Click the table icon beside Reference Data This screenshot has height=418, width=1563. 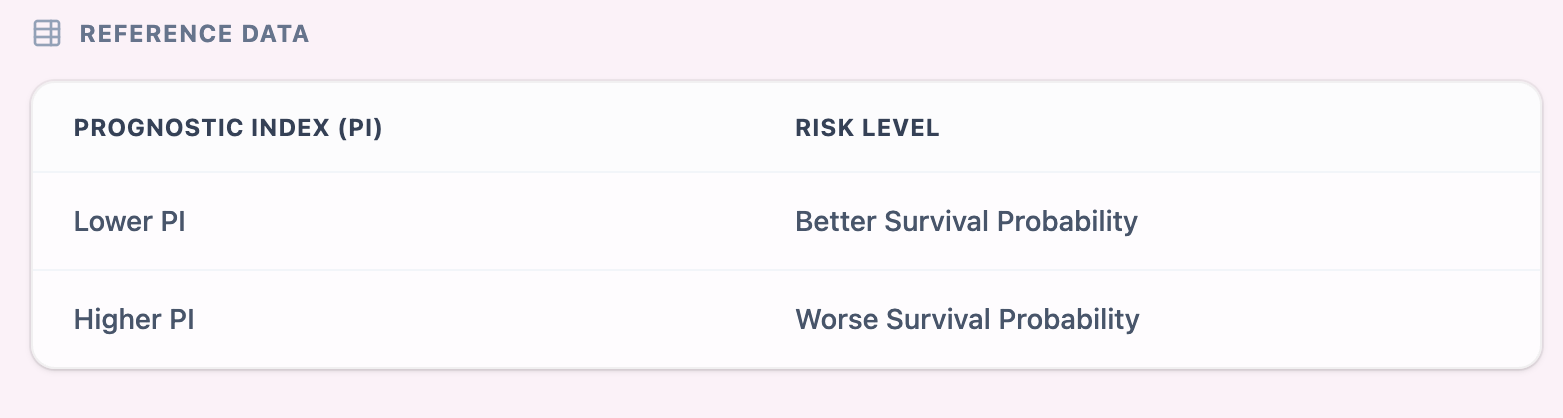[x=47, y=34]
